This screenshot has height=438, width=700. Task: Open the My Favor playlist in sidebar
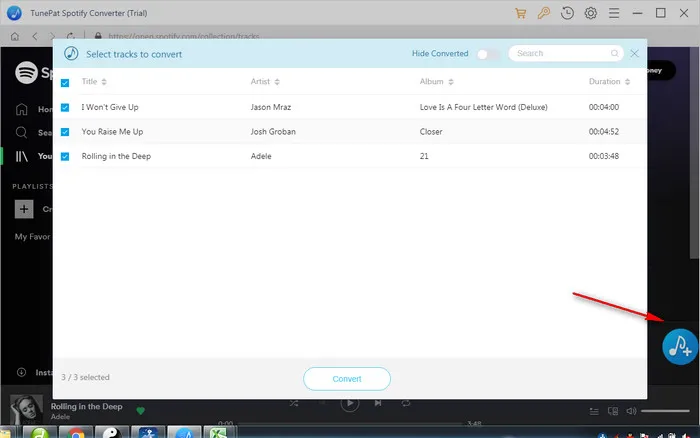coord(33,237)
